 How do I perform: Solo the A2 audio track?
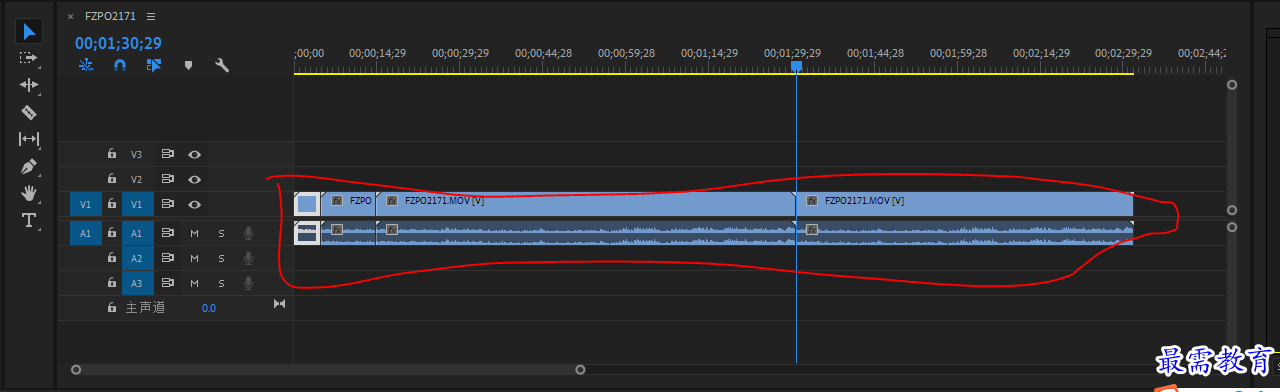coord(221,258)
